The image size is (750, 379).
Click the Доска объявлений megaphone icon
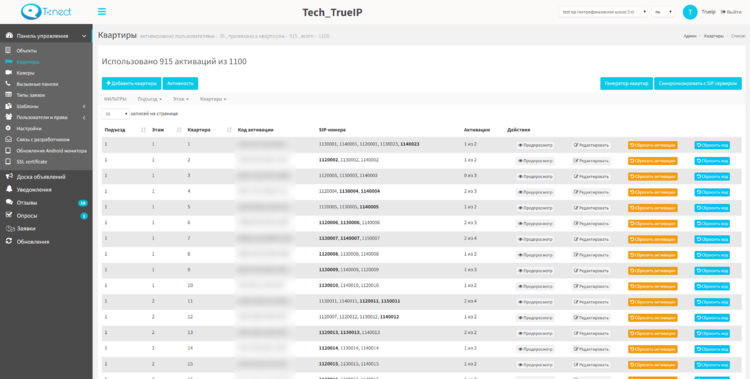(x=9, y=177)
